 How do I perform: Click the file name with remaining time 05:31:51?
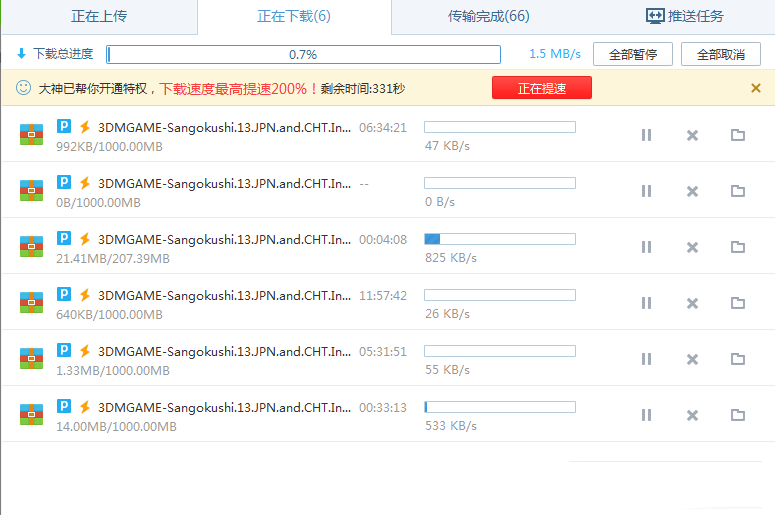(224, 351)
